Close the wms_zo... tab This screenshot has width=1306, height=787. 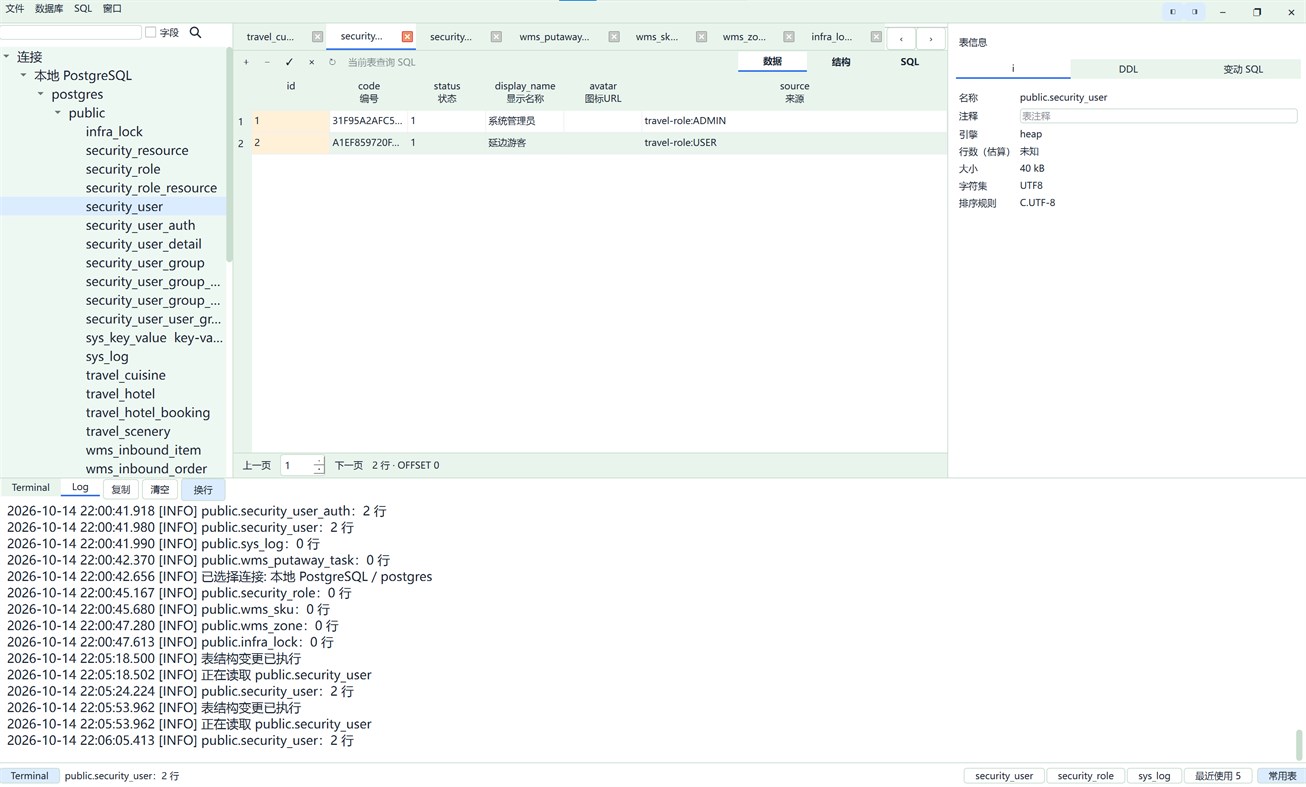coord(789,37)
